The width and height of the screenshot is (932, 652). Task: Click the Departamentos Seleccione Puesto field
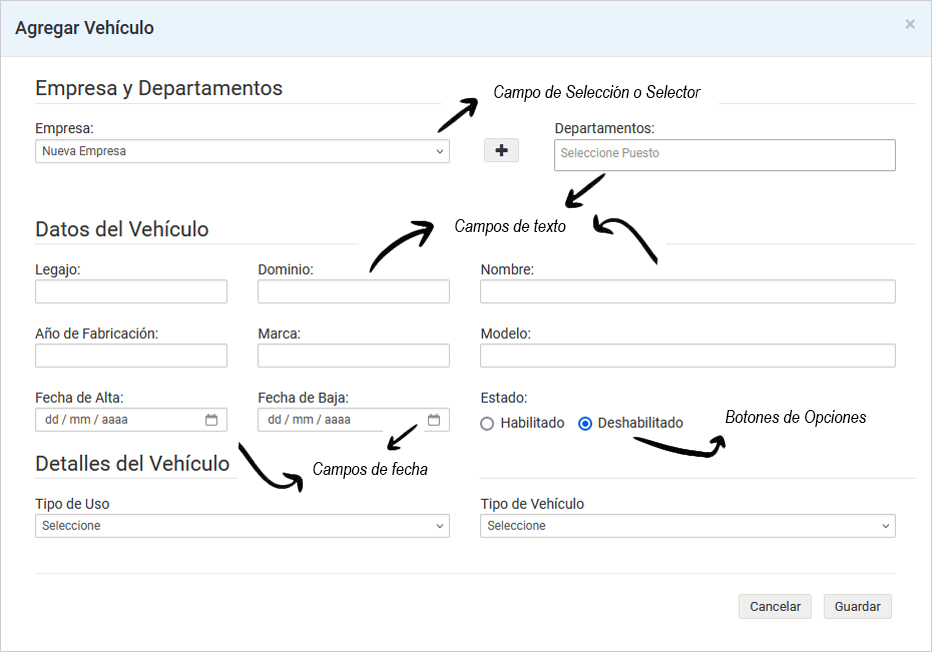pos(724,154)
